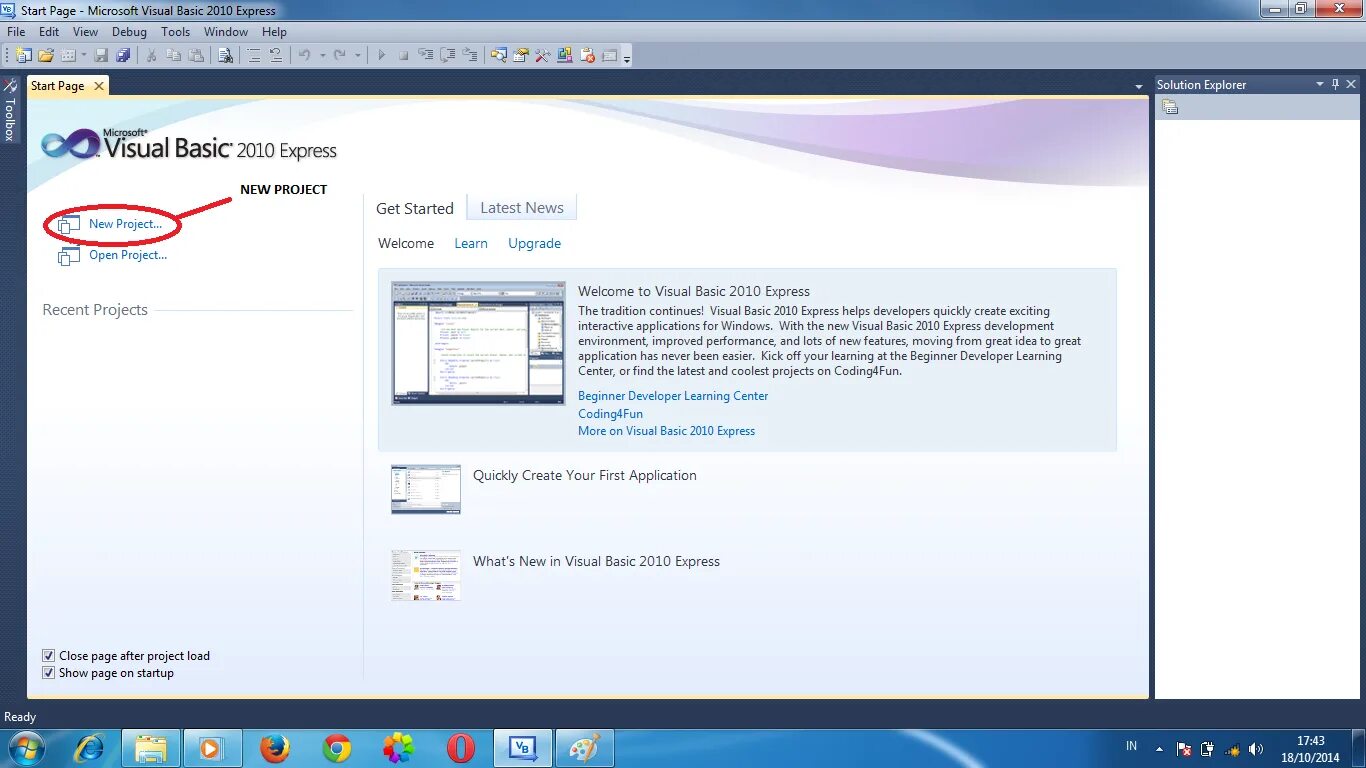Expand the collapsed Toolbox side panel
Image resolution: width=1366 pixels, height=768 pixels.
pos(10,110)
